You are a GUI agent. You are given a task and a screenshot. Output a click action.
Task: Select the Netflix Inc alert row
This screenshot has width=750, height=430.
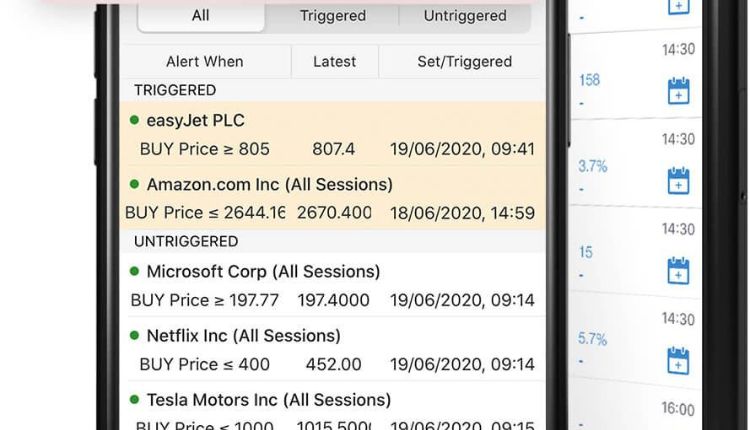tap(332, 349)
